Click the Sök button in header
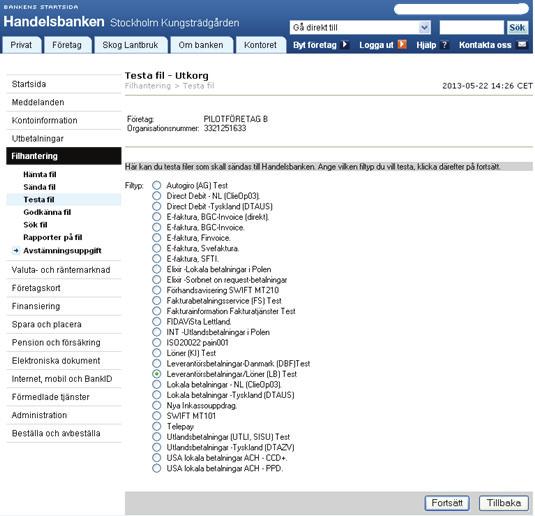Viewport: 535px width, 516px height. 517,28
